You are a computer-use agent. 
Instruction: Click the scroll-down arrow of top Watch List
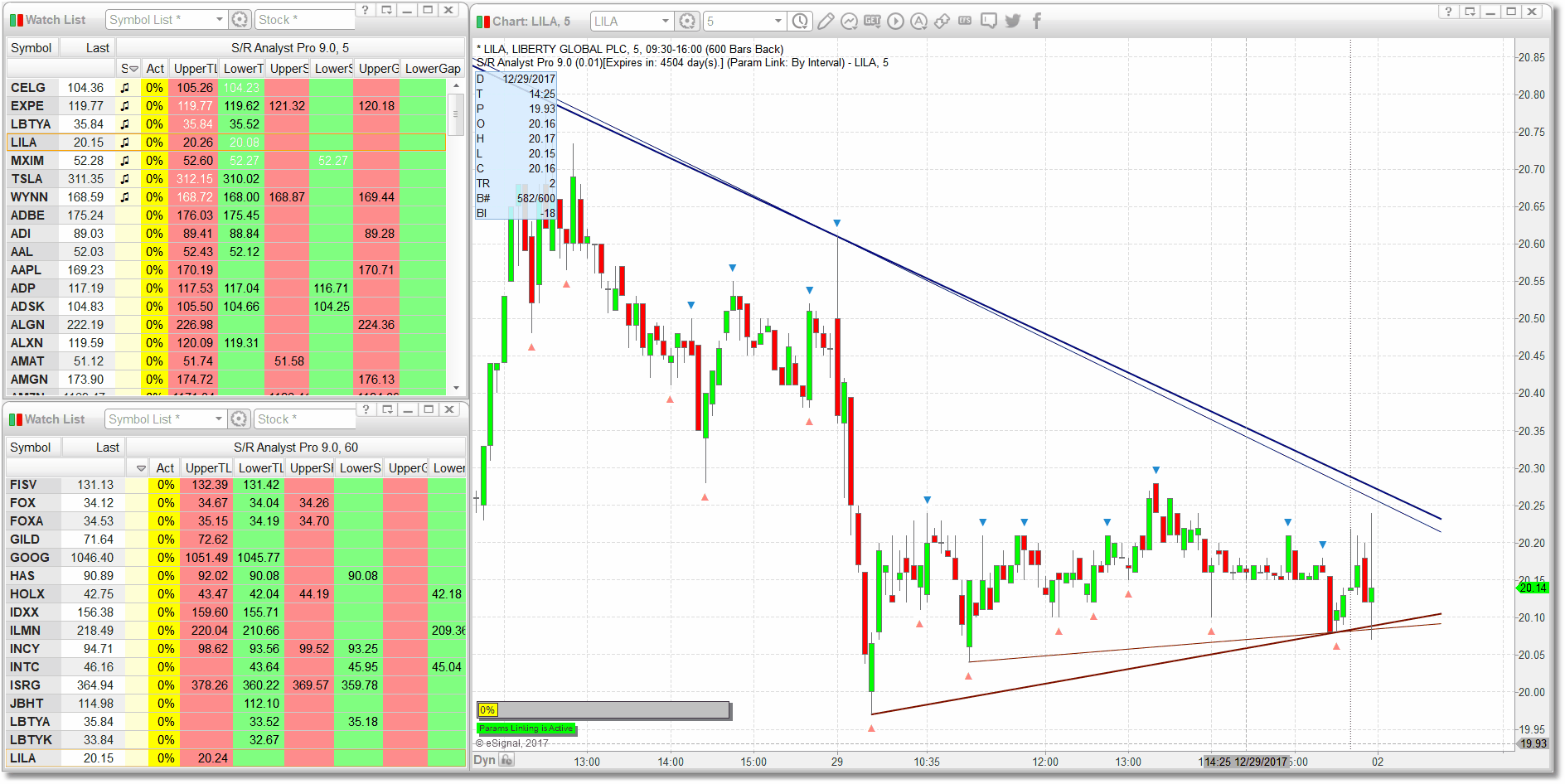(x=455, y=388)
